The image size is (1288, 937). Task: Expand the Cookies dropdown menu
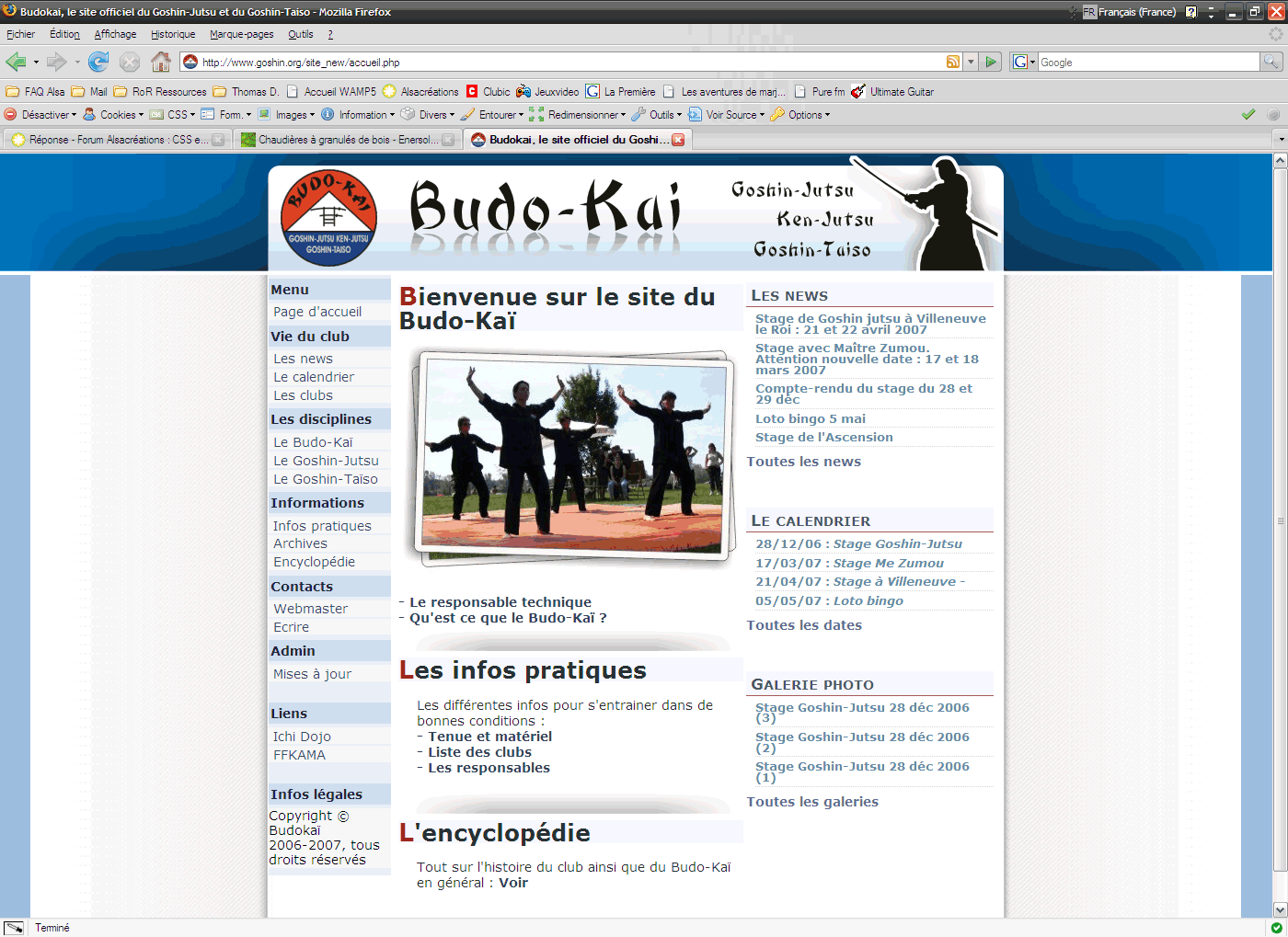[113, 114]
